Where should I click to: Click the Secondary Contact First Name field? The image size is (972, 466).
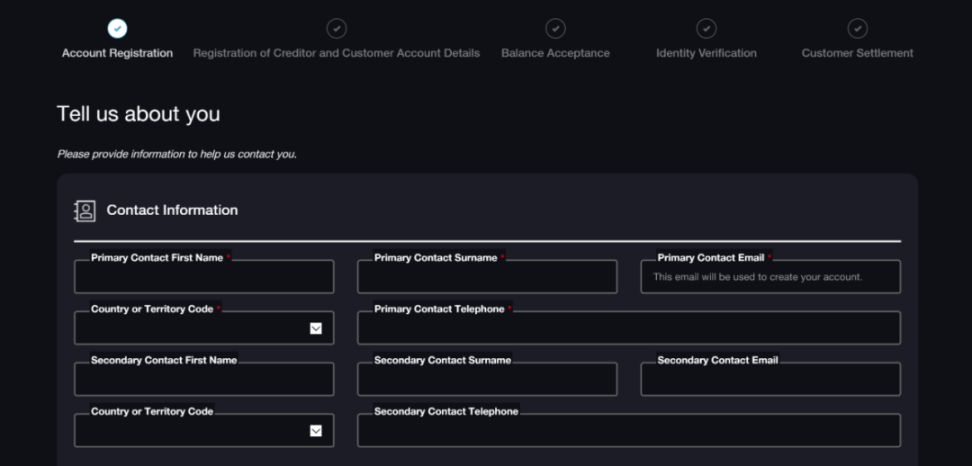pyautogui.click(x=204, y=380)
